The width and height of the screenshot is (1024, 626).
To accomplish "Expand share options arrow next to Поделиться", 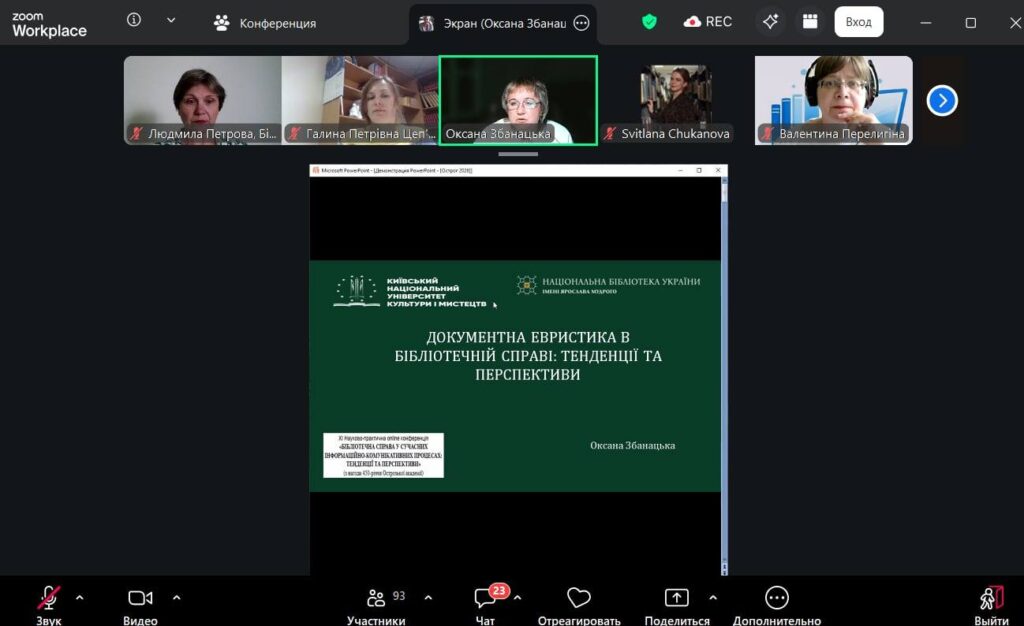I will 713,597.
